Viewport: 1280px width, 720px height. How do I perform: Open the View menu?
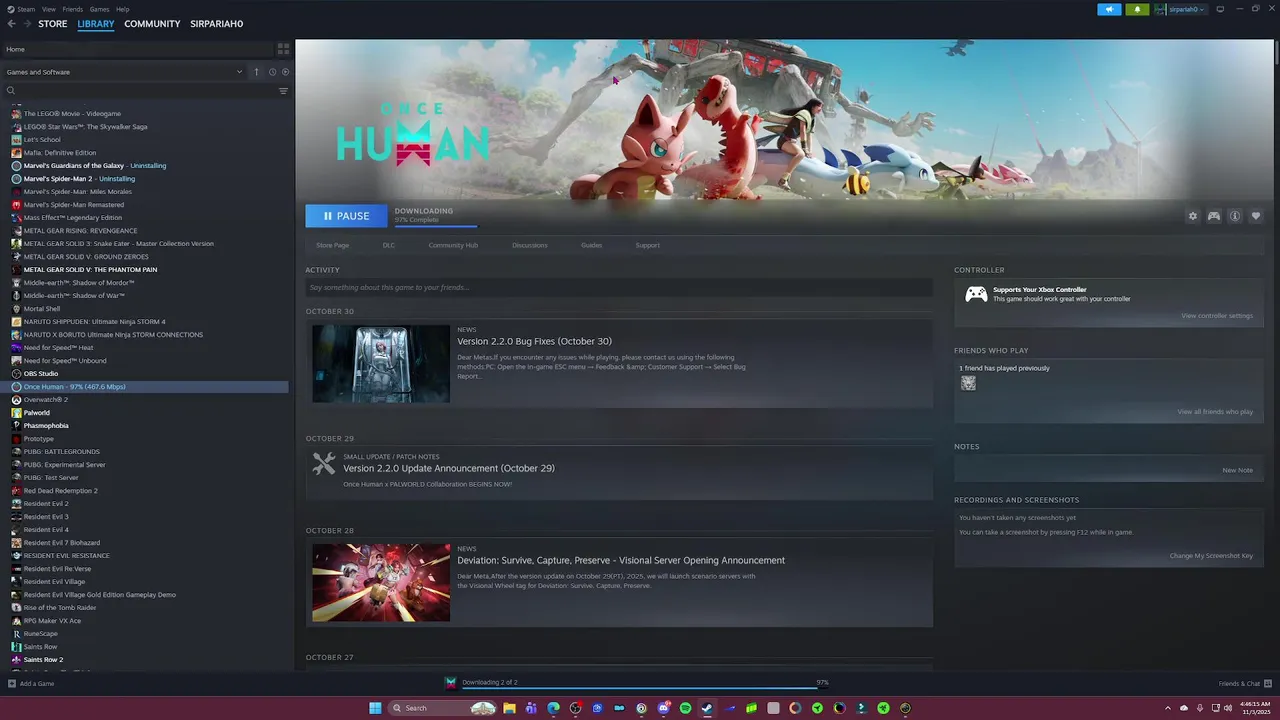pos(49,9)
